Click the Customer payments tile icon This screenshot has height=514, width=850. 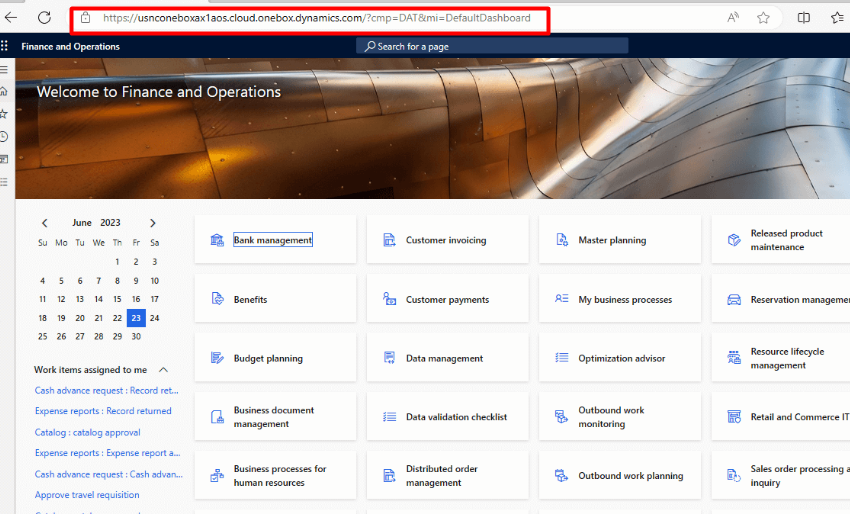point(389,299)
